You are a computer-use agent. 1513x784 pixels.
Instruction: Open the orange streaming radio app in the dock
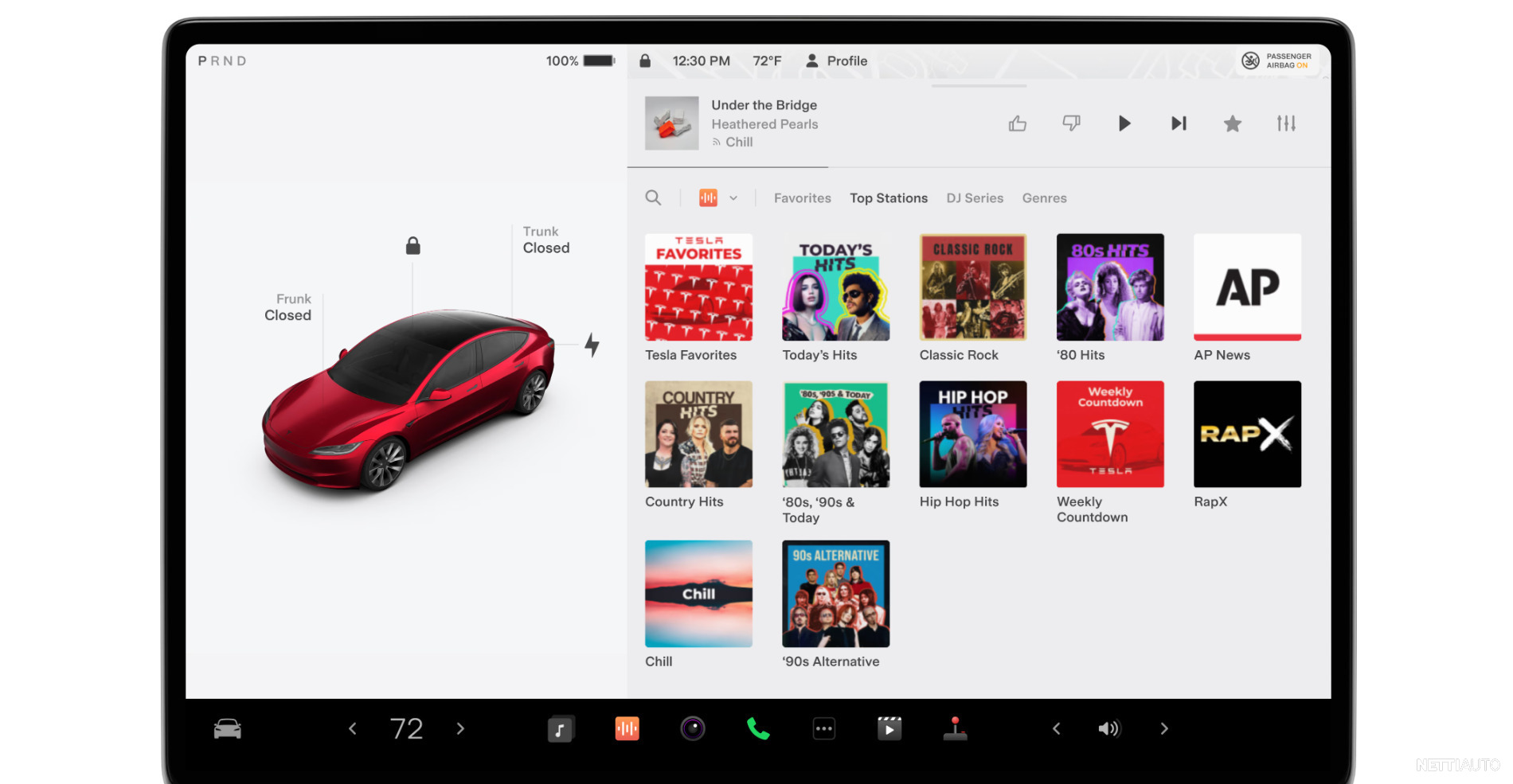point(627,728)
